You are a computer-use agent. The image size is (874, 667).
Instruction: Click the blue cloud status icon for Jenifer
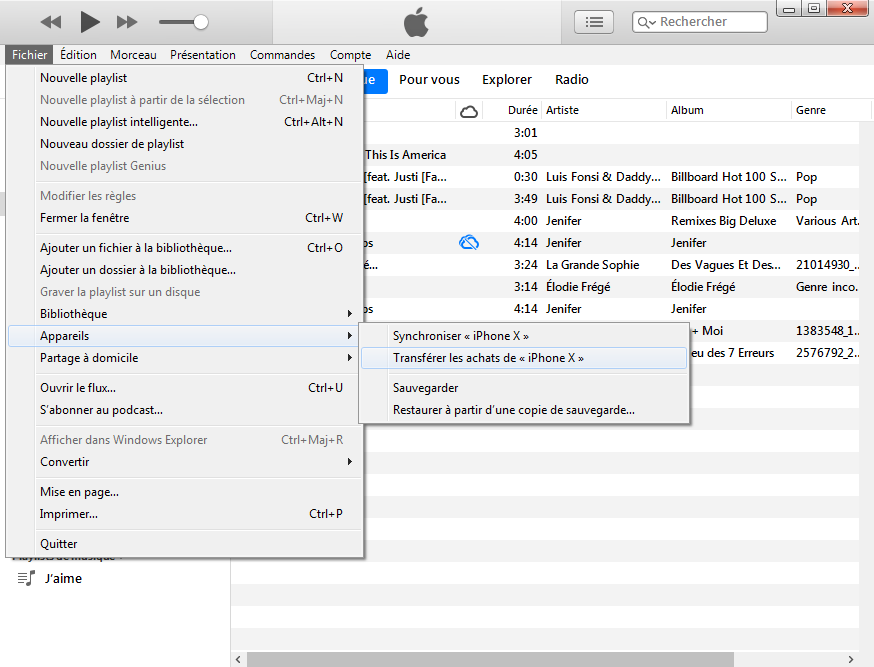(x=469, y=242)
